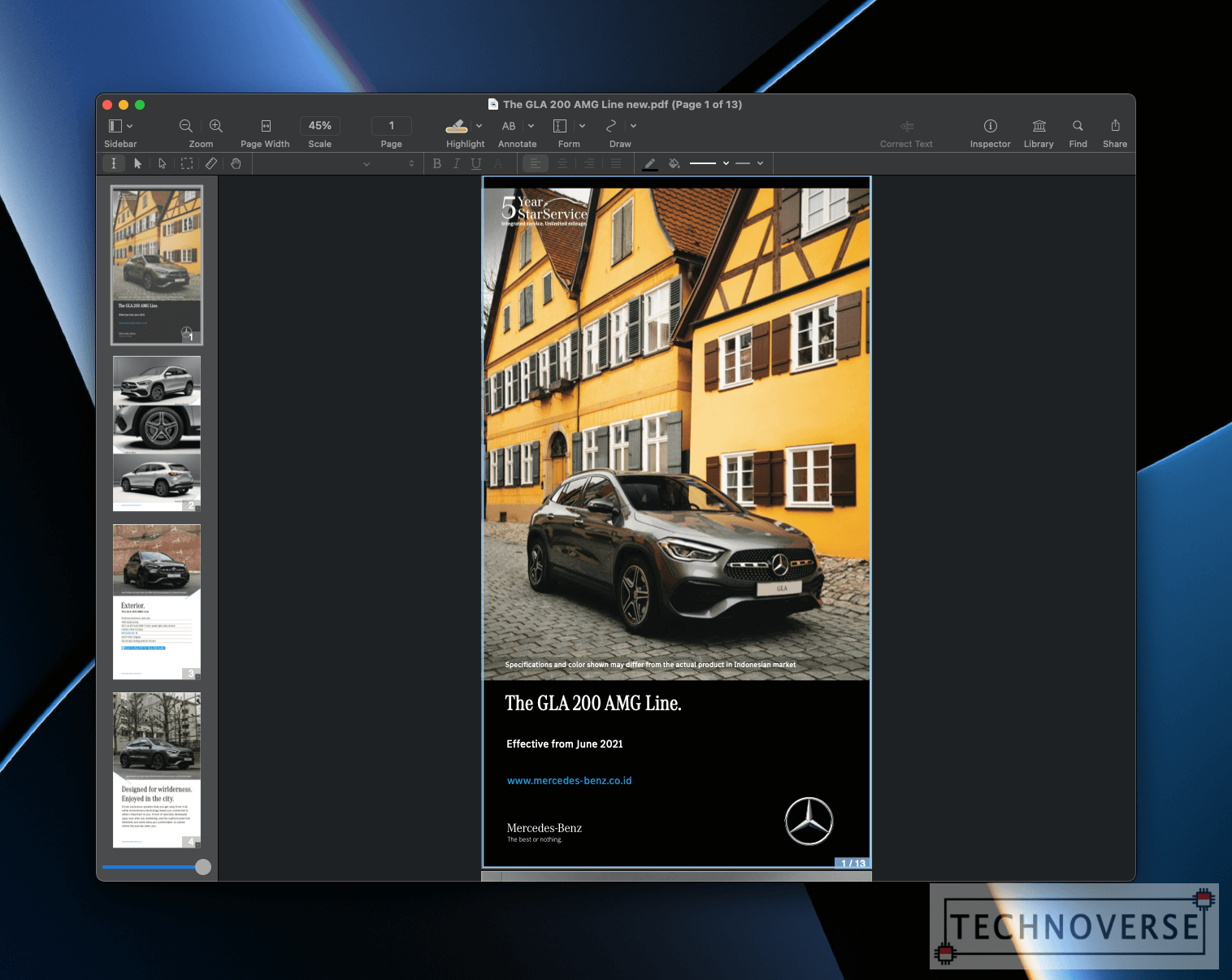Select page 1 thumbnail in sidebar
The width and height of the screenshot is (1232, 980).
click(x=157, y=265)
